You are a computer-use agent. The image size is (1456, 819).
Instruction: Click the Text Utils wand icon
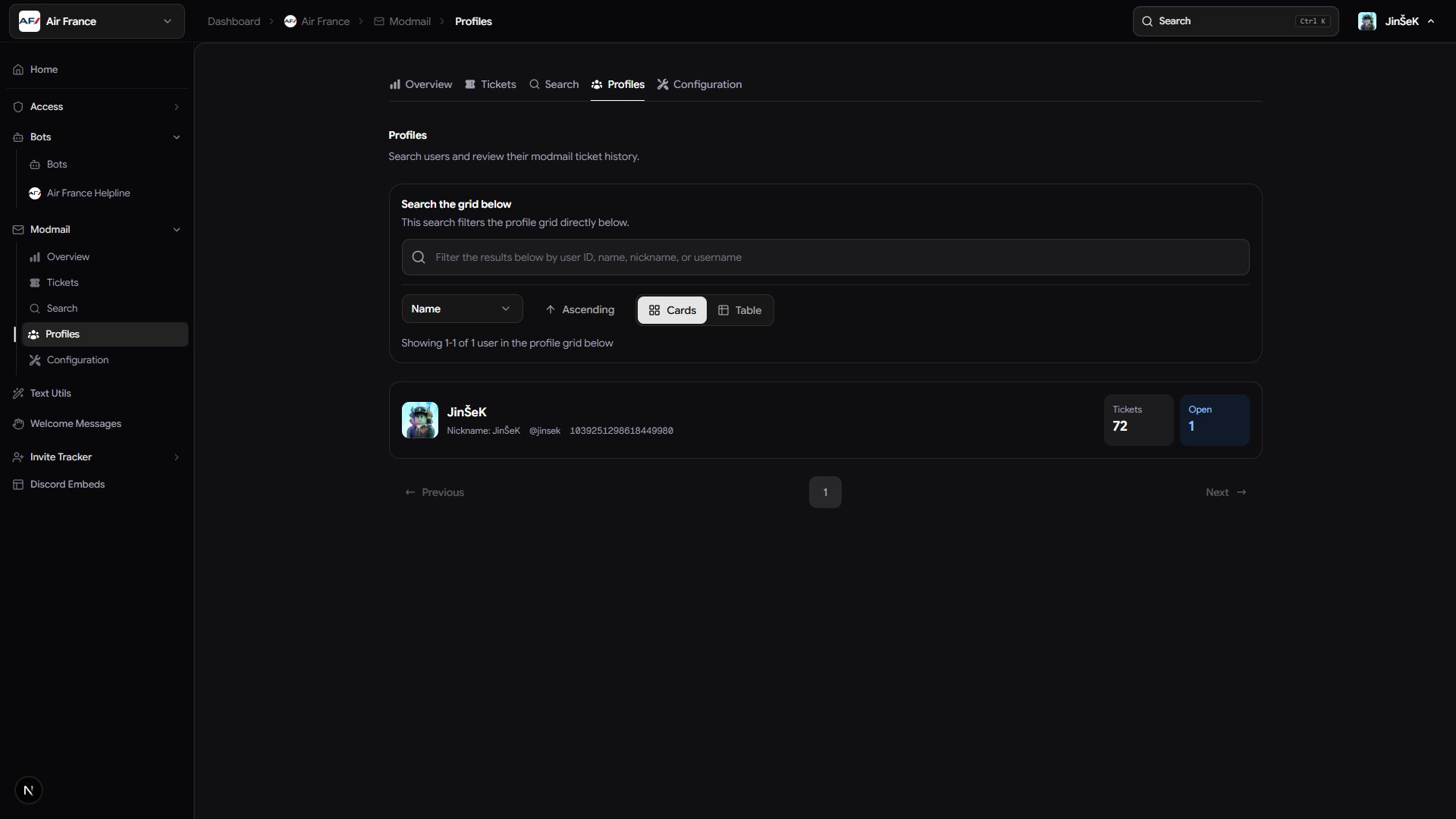(x=18, y=394)
